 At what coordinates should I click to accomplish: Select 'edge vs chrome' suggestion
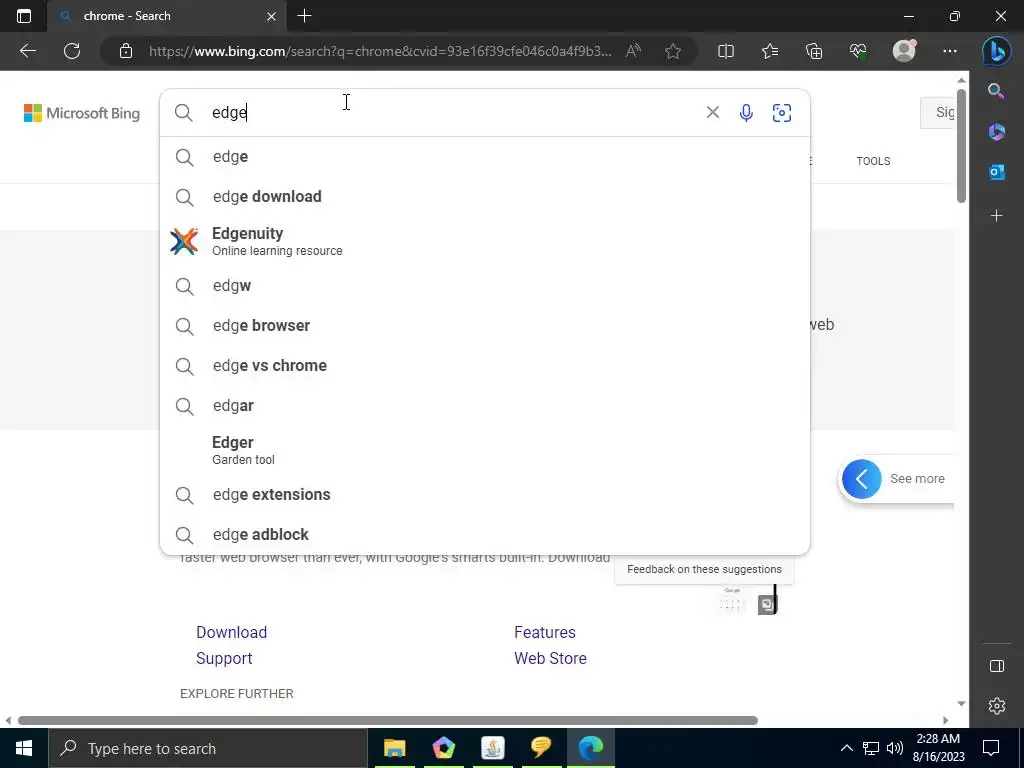485,366
